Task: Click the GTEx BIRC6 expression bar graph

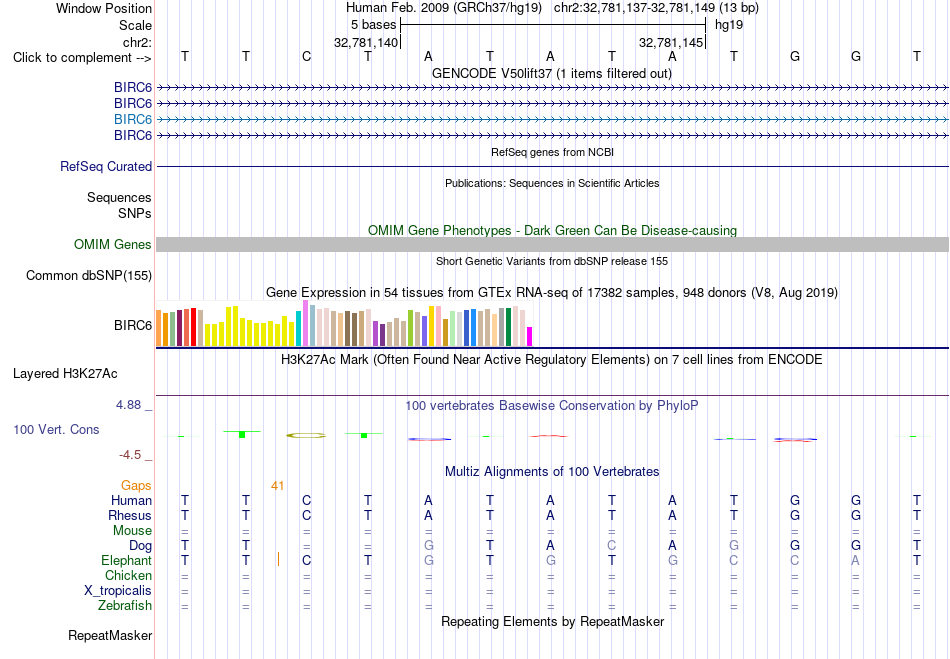Action: (x=344, y=323)
